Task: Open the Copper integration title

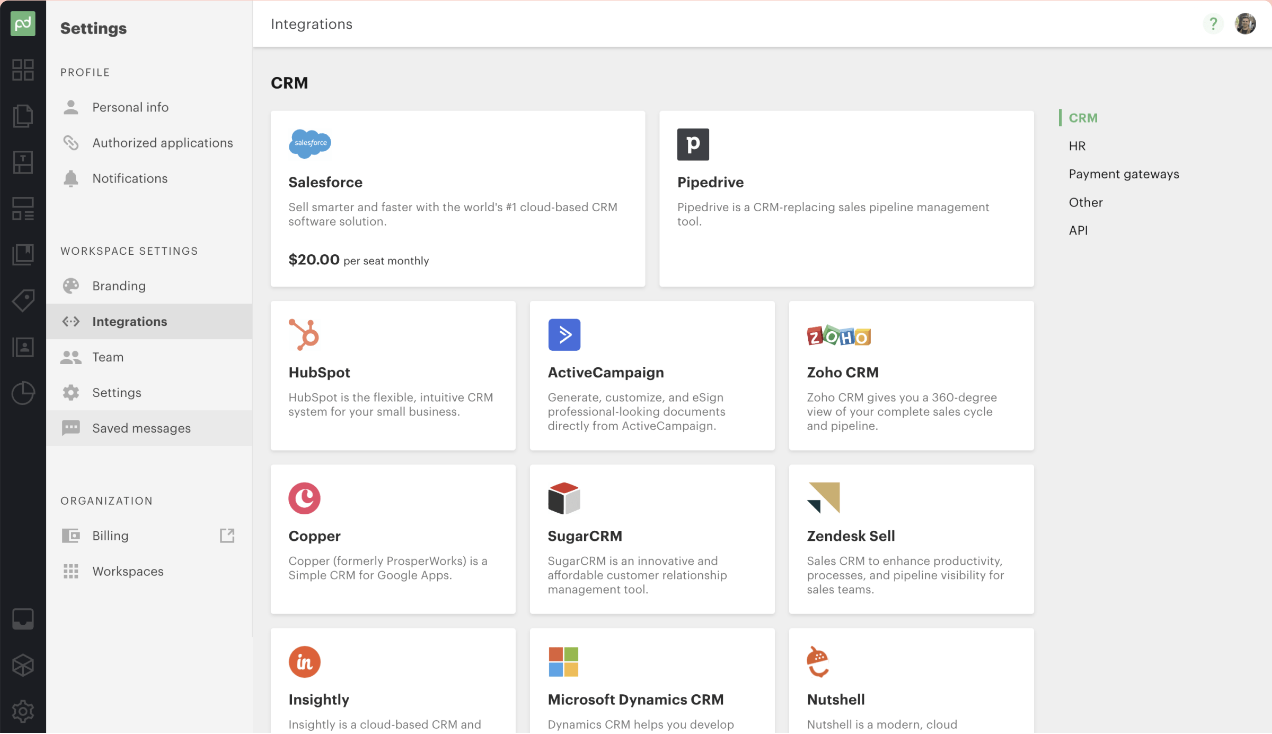Action: point(314,536)
